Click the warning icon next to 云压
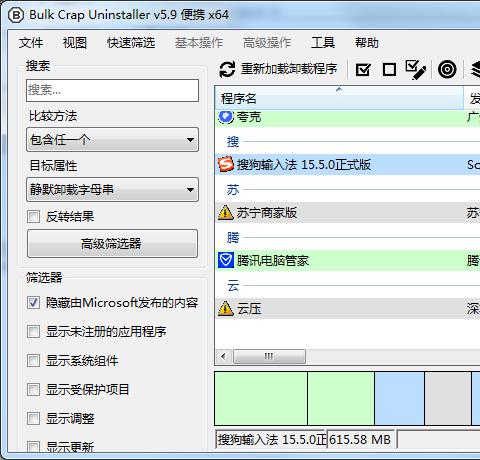 point(226,308)
